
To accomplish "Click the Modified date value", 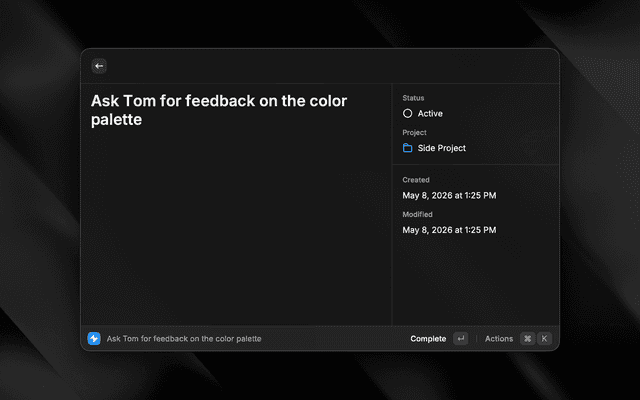I will tap(449, 230).
